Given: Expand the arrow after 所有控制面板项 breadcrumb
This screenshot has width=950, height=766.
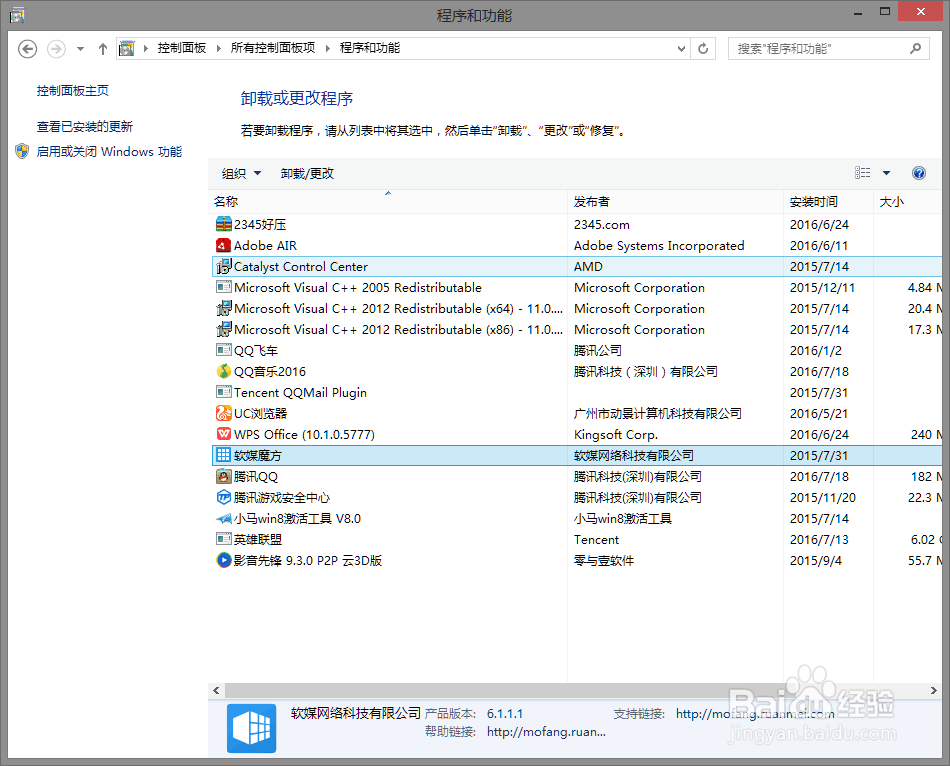Looking at the screenshot, I should coord(328,48).
